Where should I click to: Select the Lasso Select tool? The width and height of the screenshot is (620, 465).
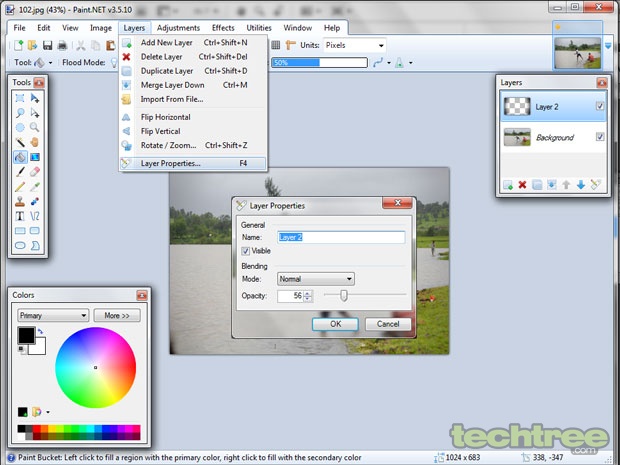(20, 113)
